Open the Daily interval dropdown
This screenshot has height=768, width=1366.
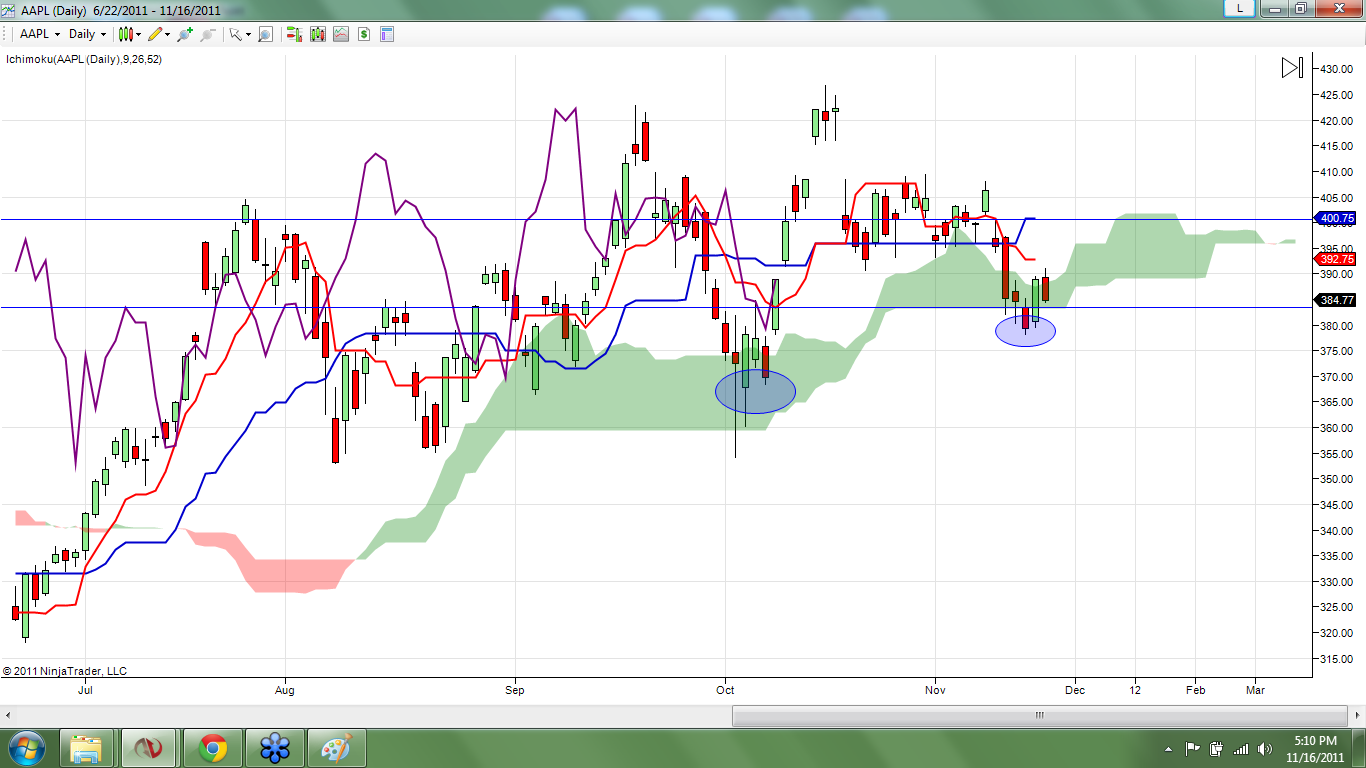[x=87, y=33]
